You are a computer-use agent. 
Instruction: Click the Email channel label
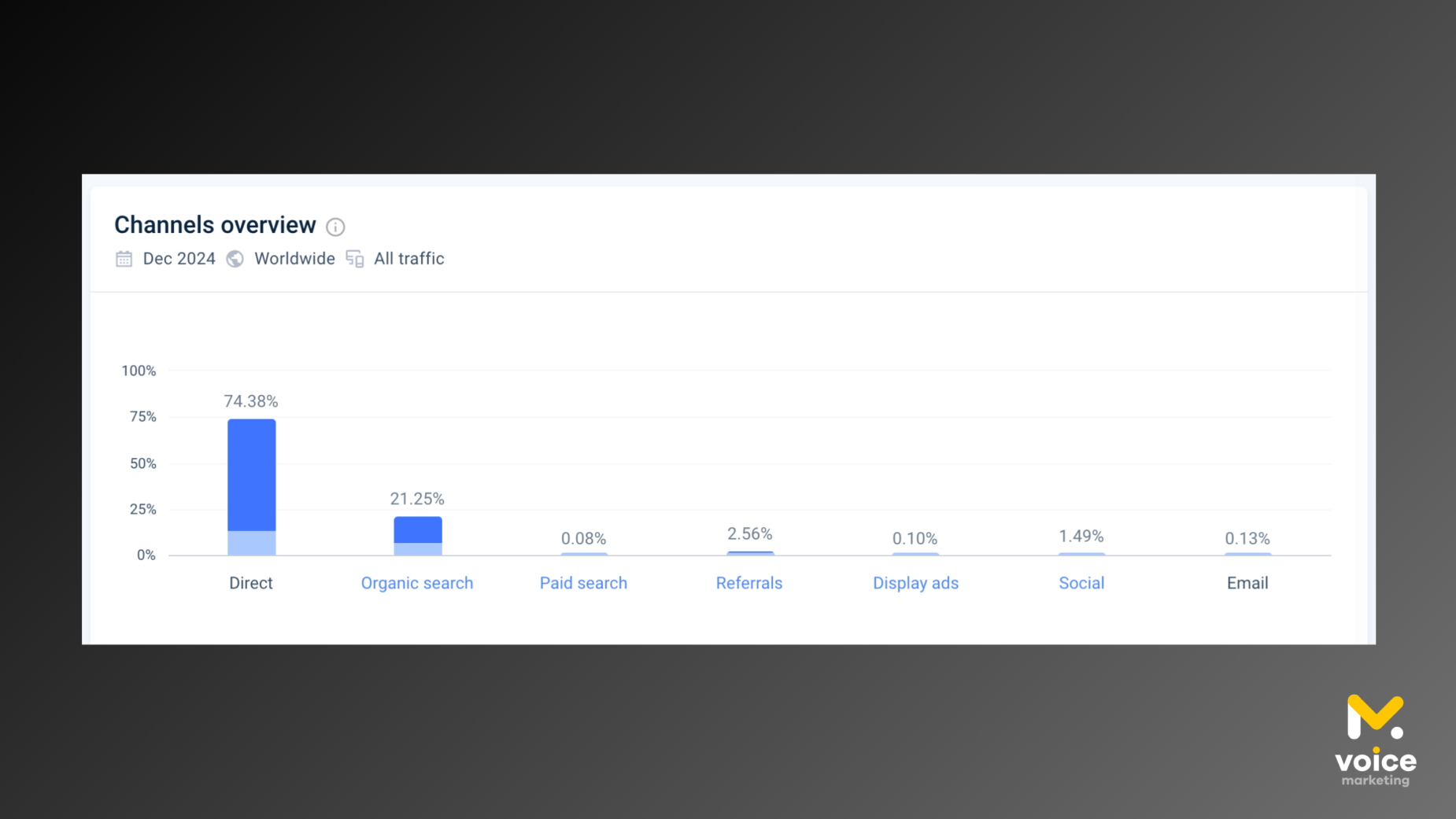coord(1247,583)
